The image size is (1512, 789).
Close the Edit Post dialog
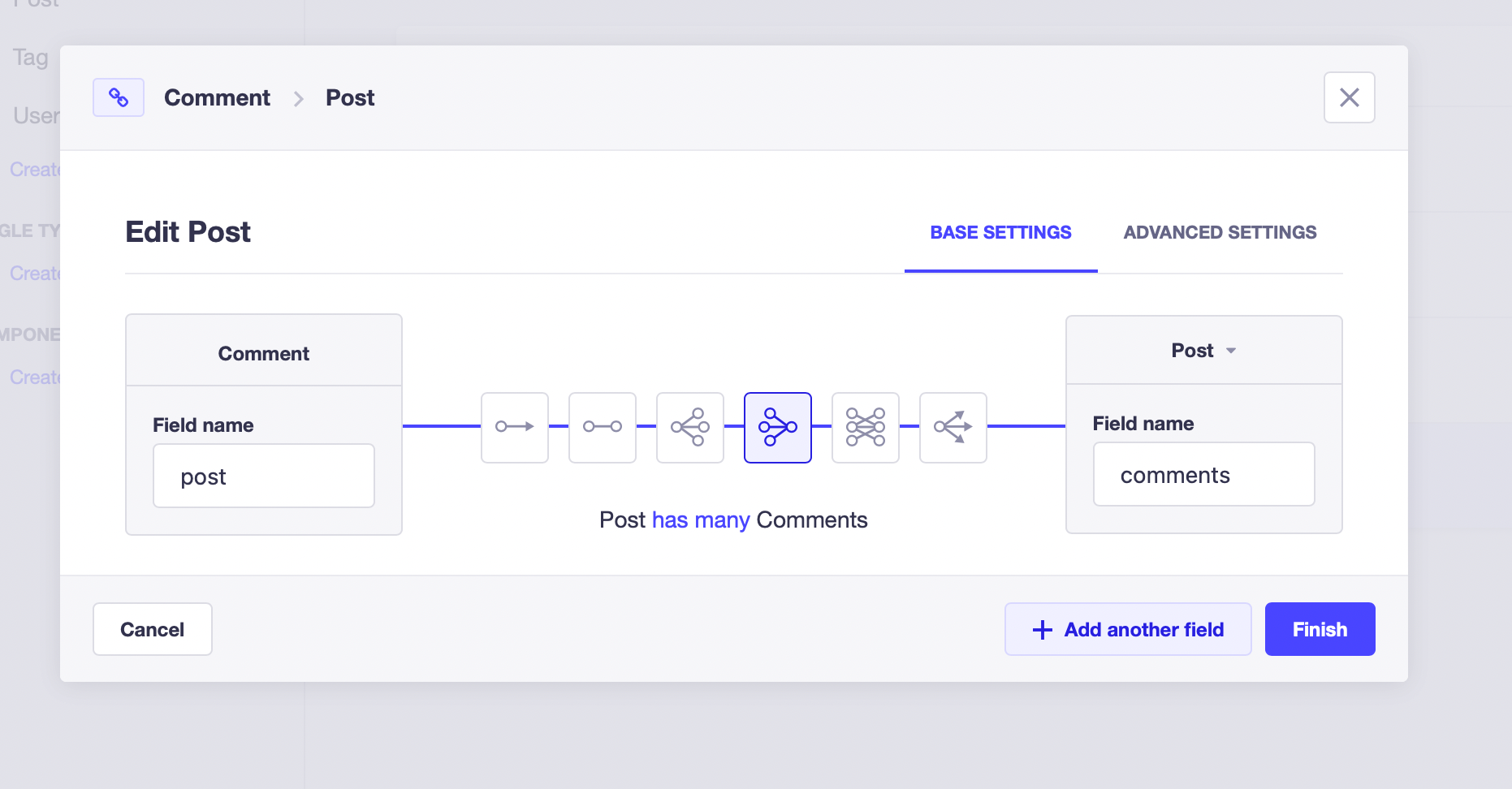click(x=1350, y=97)
